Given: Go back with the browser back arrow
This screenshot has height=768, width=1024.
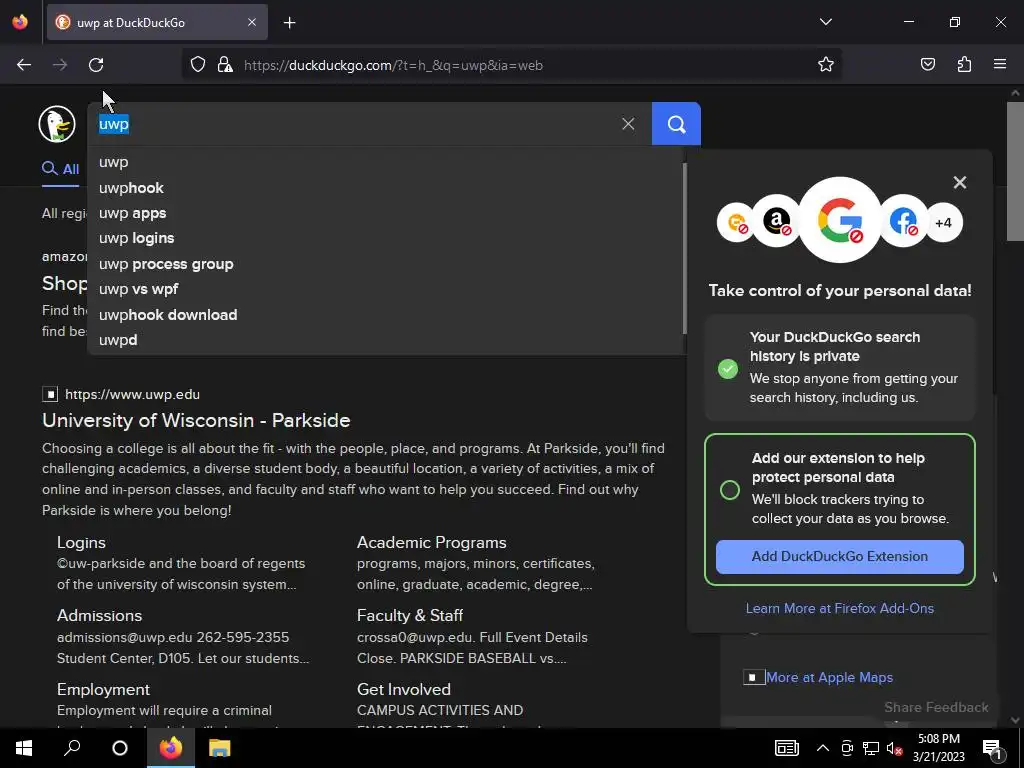Looking at the screenshot, I should [x=24, y=65].
